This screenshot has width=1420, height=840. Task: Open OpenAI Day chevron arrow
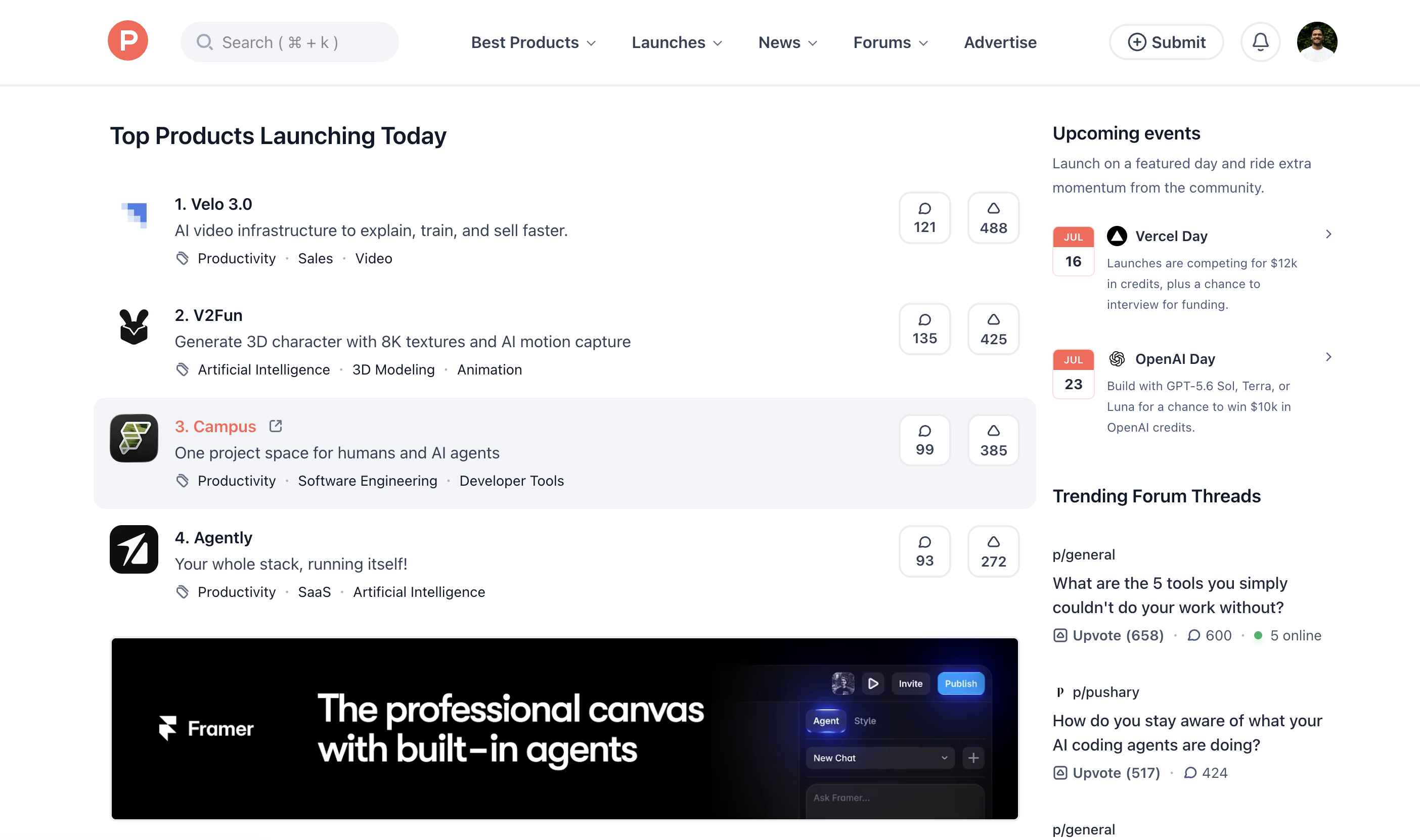[x=1328, y=357]
